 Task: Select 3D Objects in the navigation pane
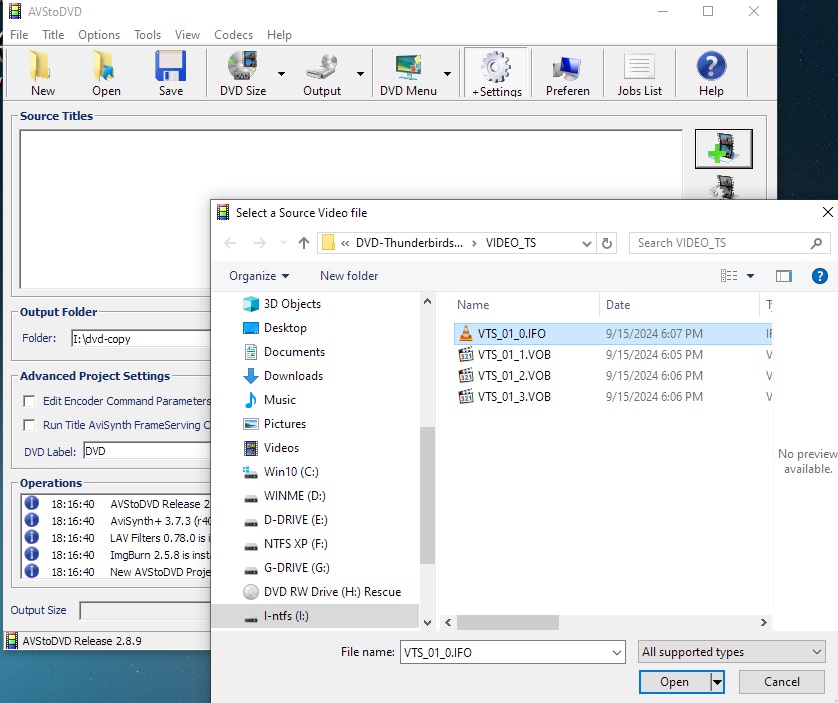pyautogui.click(x=292, y=304)
